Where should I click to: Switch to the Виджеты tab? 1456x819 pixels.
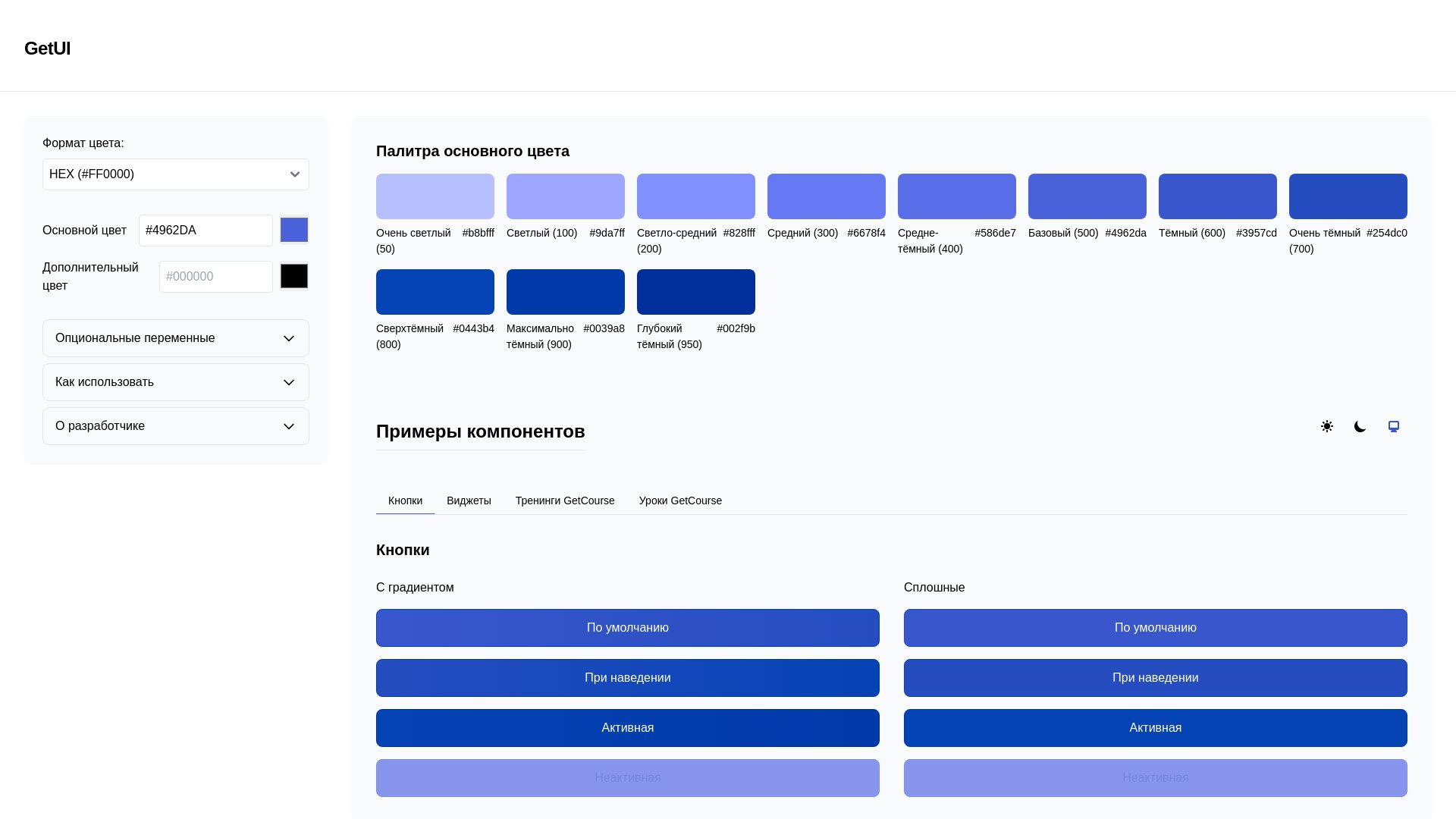coord(469,500)
